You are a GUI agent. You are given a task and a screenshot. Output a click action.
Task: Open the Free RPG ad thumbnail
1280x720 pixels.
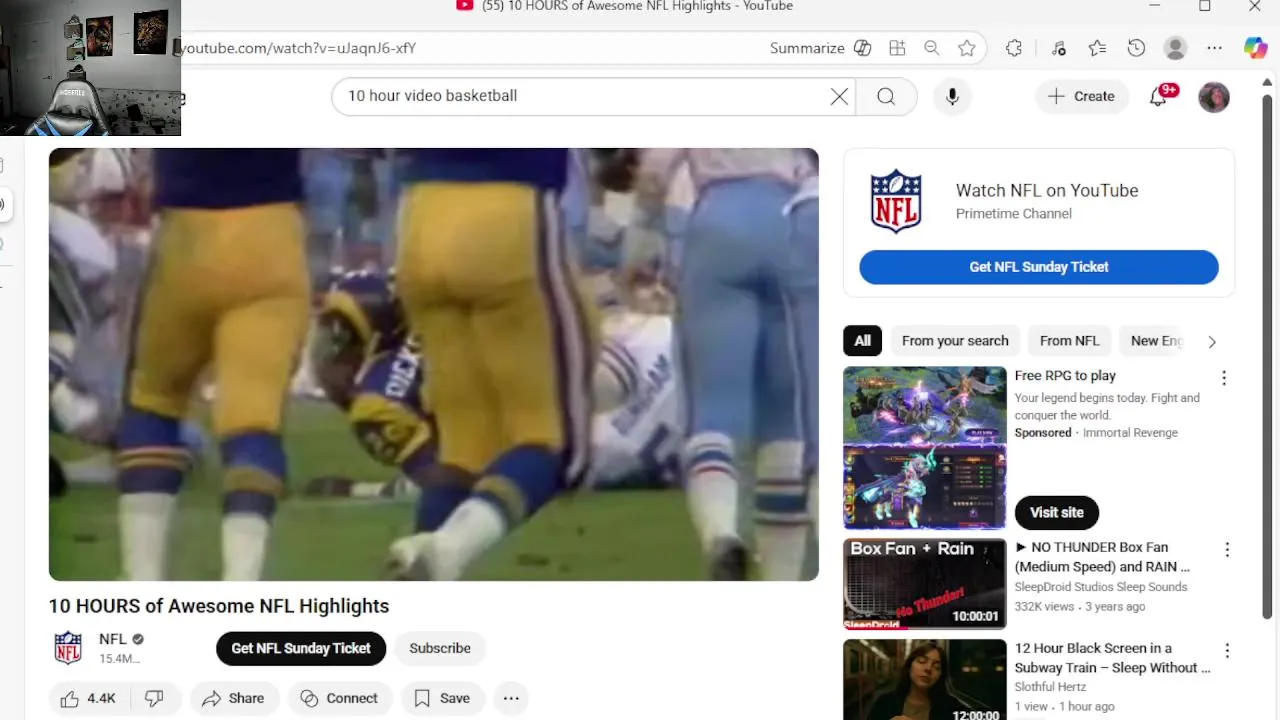925,448
